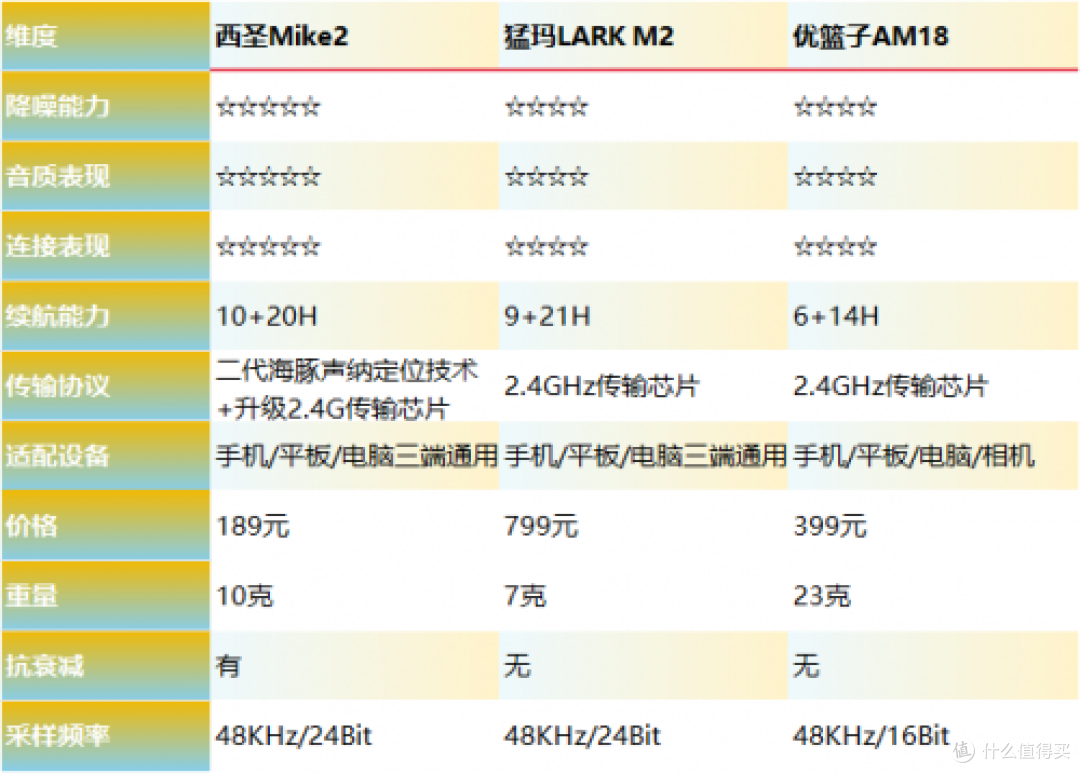Click 西圣Mike2 star rating in 音质表现 row
The image size is (1080, 773).
coord(268,176)
